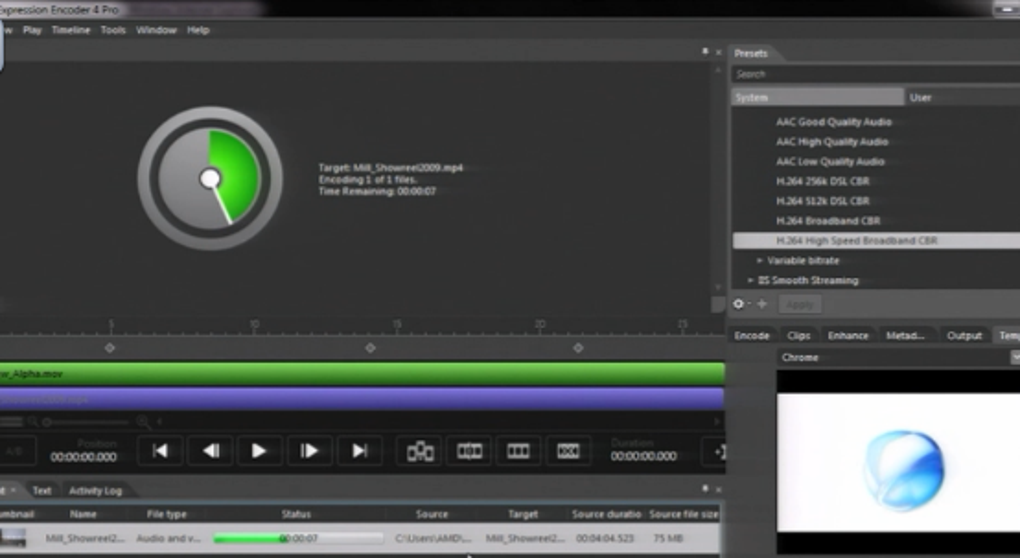The width and height of the screenshot is (1020, 558).
Task: Click the first timeline diamond marker
Action: (x=110, y=348)
